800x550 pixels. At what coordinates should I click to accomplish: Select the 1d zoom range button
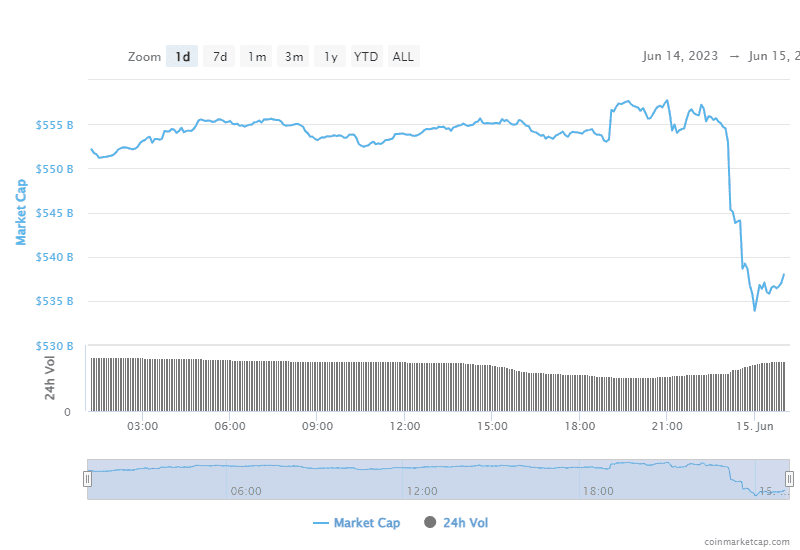tap(182, 57)
